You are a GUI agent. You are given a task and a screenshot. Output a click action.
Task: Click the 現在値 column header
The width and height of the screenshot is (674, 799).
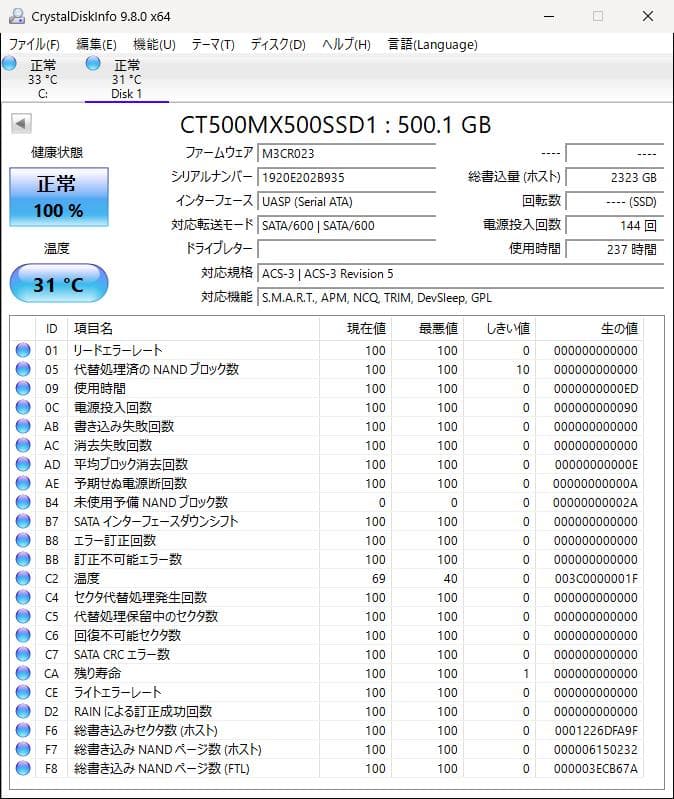click(x=356, y=329)
